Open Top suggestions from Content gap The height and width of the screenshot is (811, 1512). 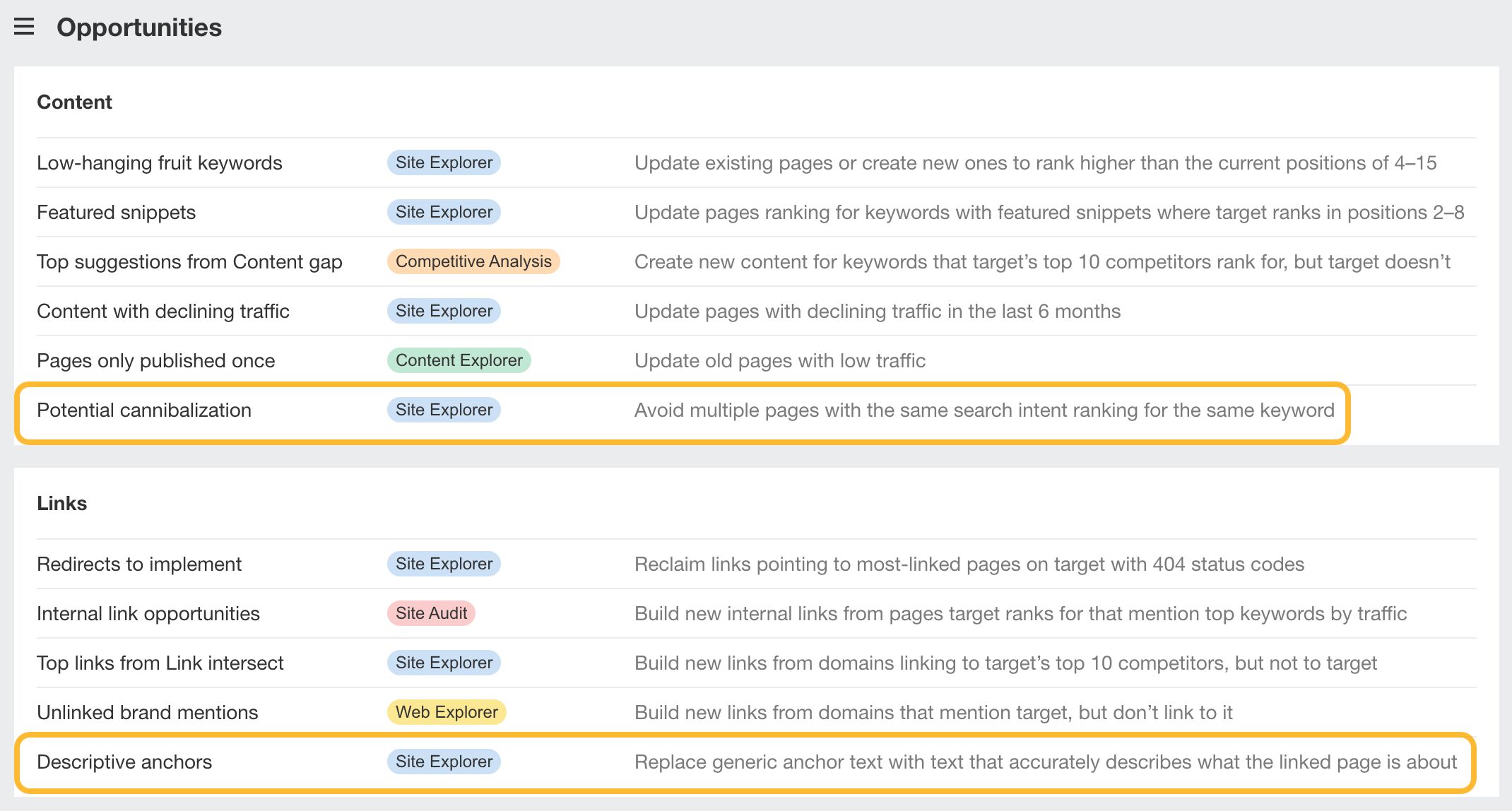click(190, 261)
